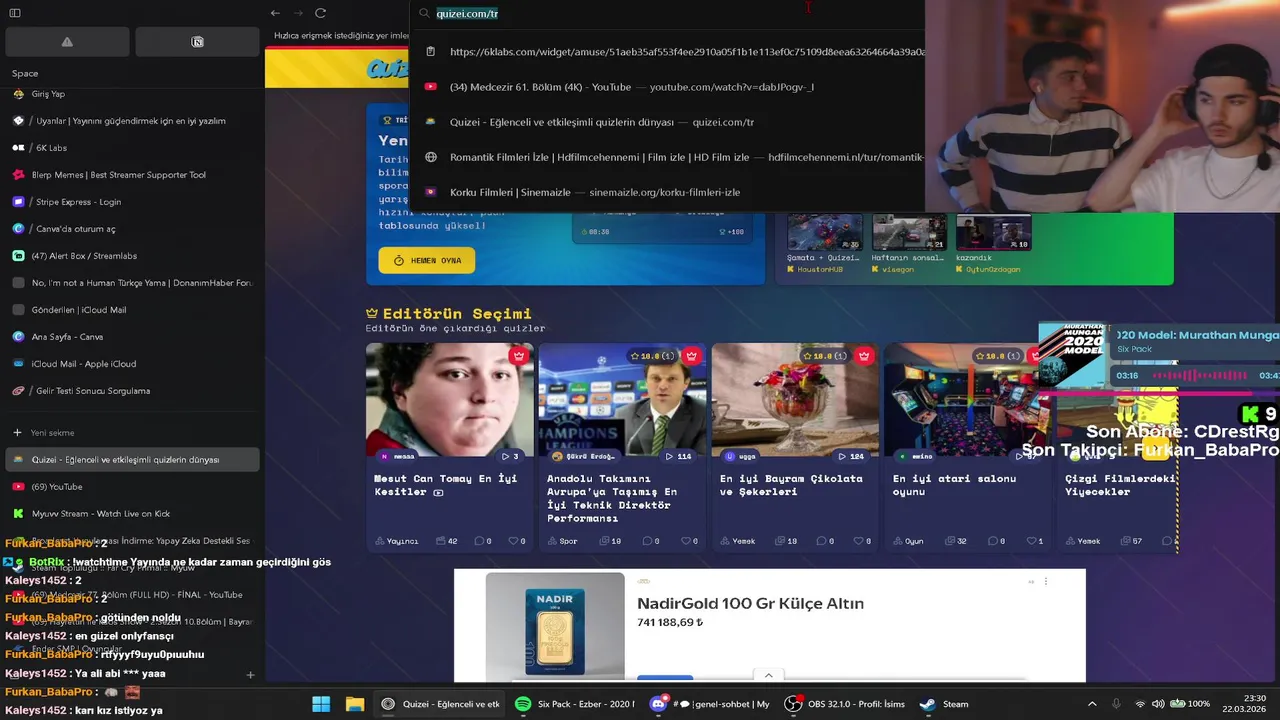Switch to Discord genel-sohbet taskbar item

pos(710,704)
